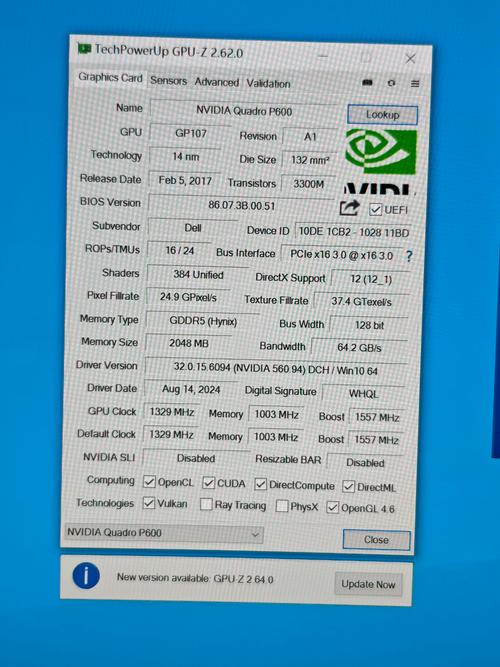
Task: Toggle the Ray Tracing checkbox
Action: pos(206,504)
